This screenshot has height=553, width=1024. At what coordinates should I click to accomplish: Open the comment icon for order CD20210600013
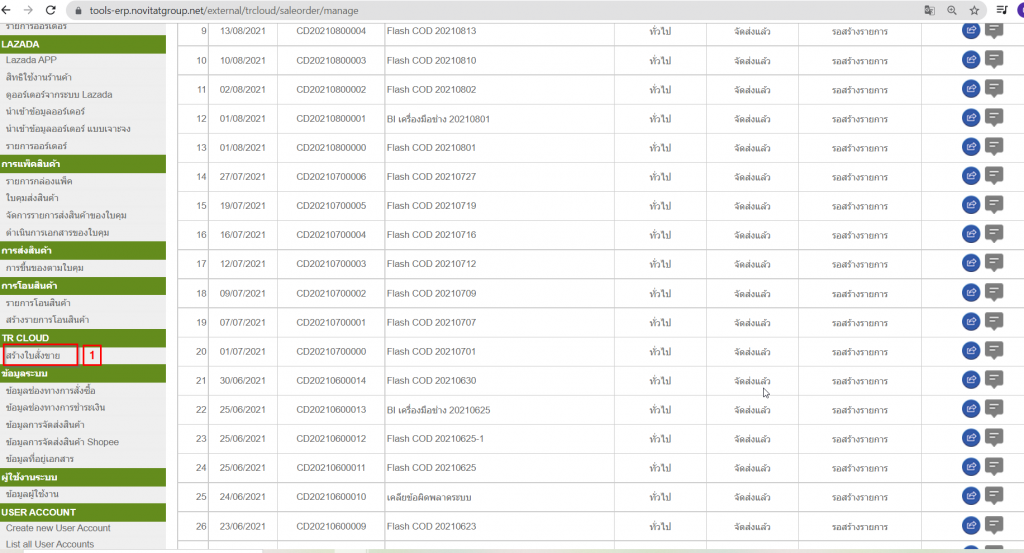[994, 409]
